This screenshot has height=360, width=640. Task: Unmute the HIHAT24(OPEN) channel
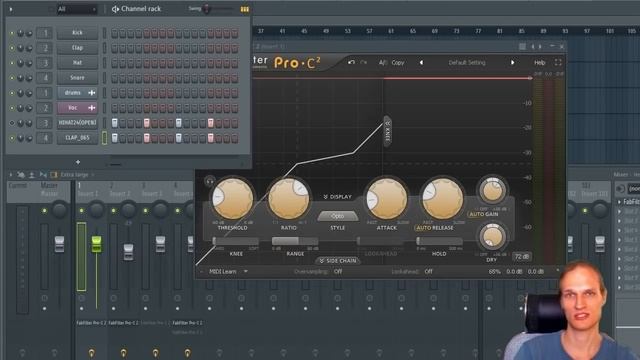point(12,123)
